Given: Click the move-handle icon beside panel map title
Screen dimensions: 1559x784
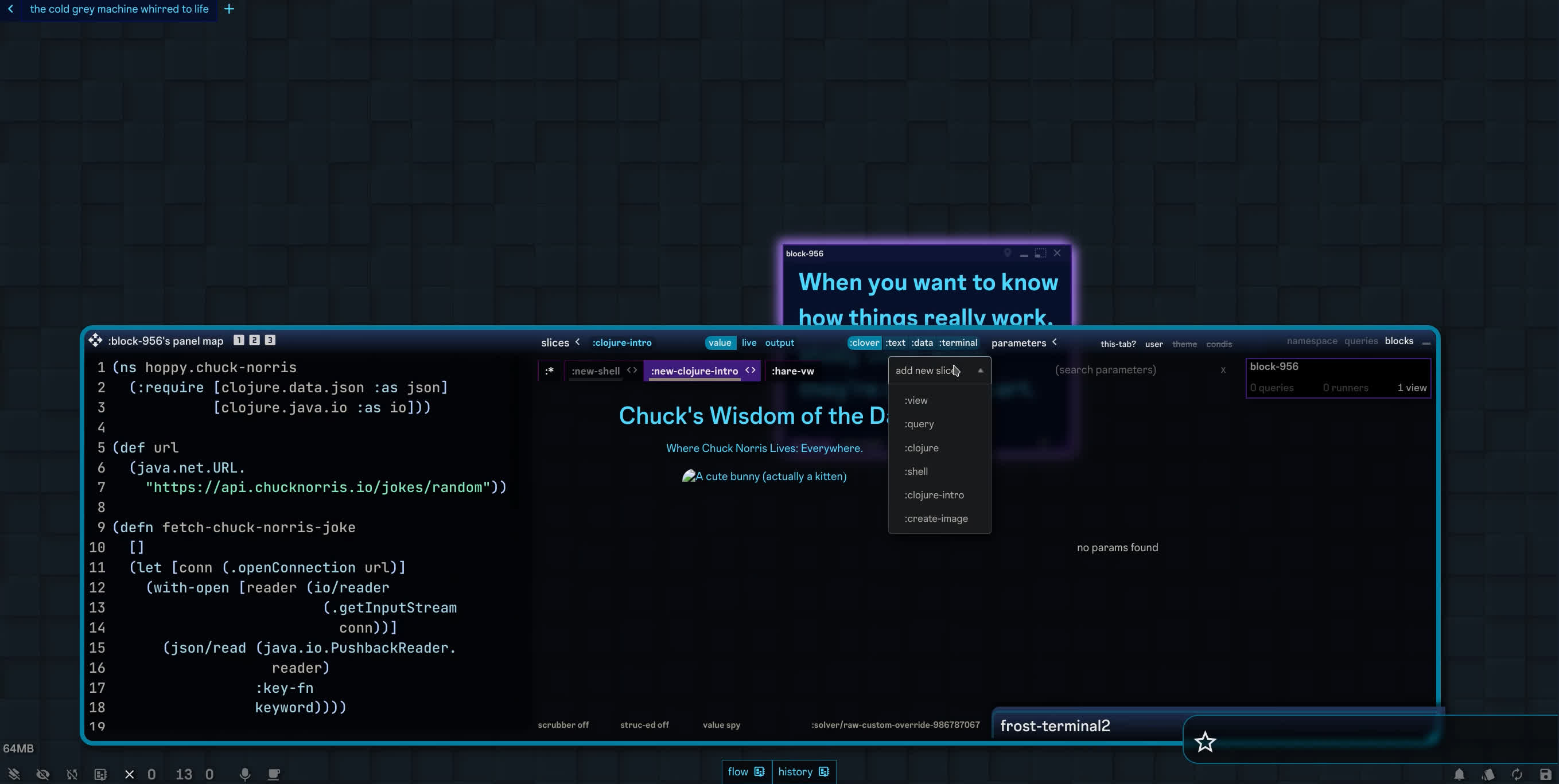Looking at the screenshot, I should click(x=95, y=341).
